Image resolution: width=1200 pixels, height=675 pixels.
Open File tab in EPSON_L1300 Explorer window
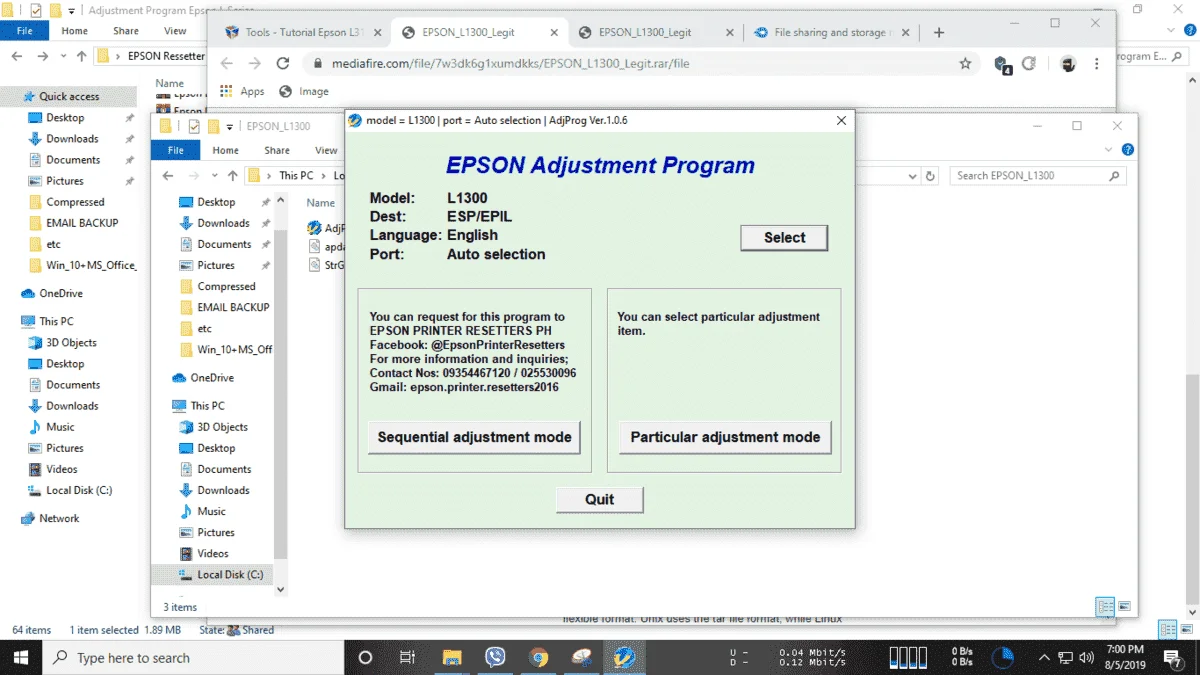click(176, 150)
